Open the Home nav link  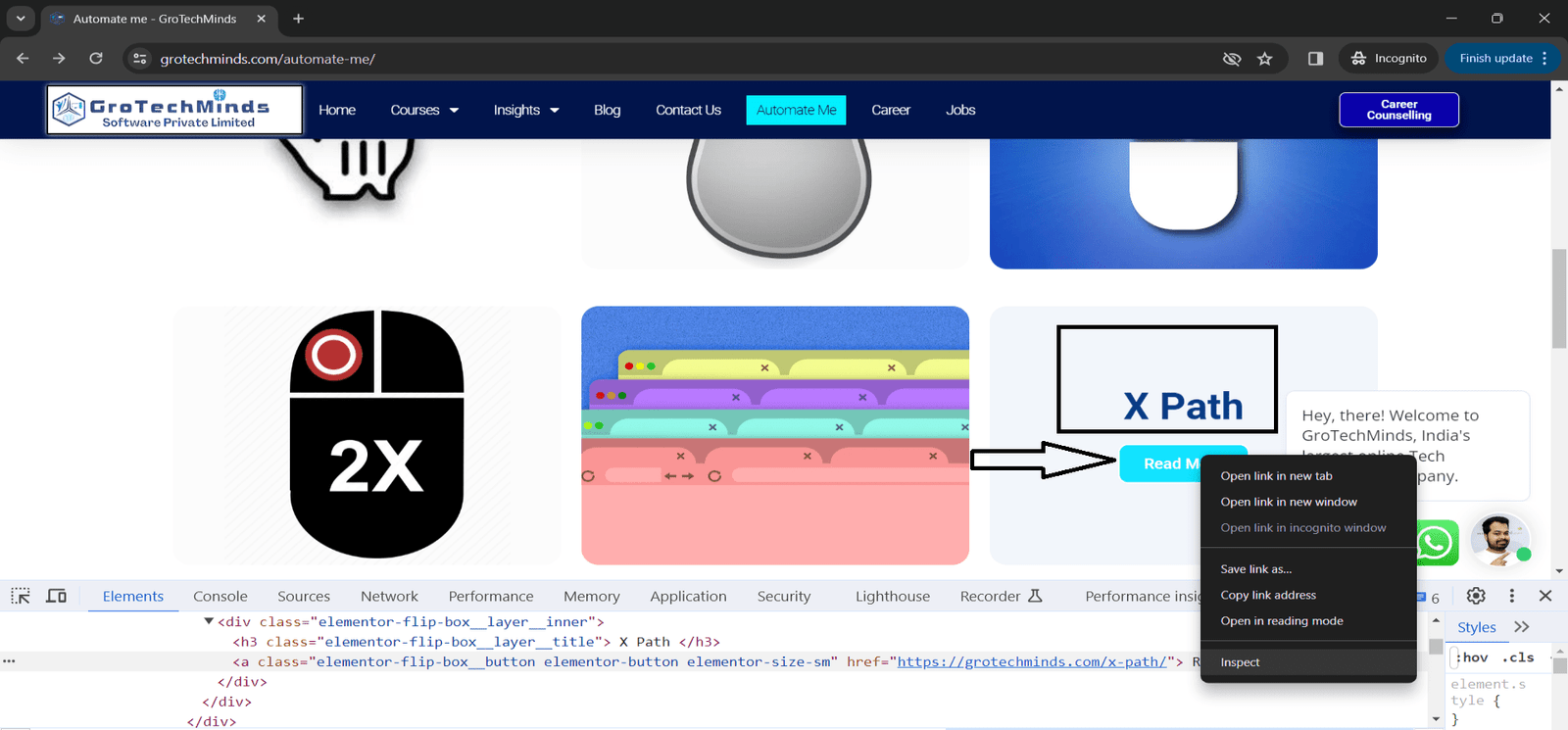(x=337, y=110)
